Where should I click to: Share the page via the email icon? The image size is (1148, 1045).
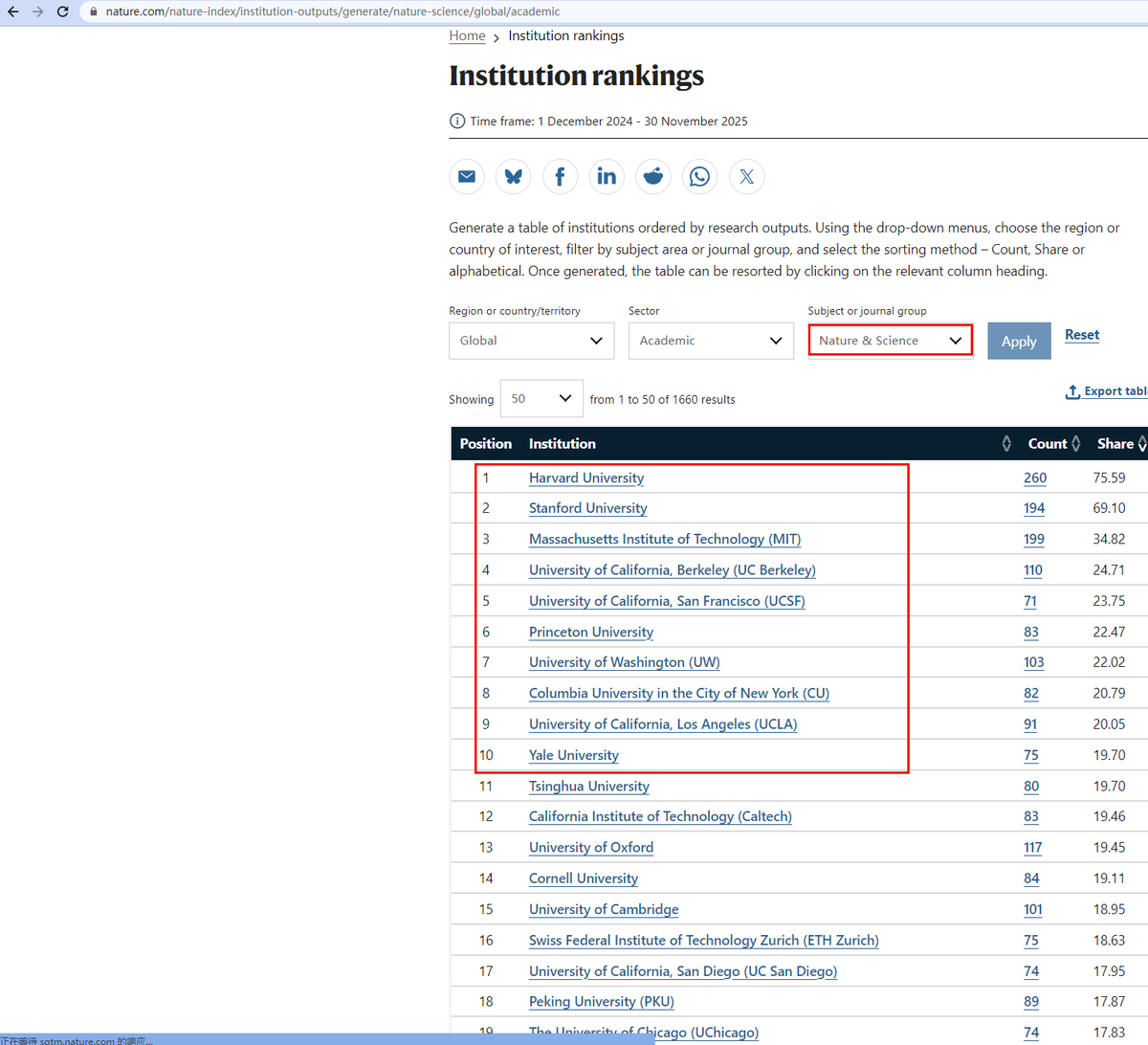(467, 176)
